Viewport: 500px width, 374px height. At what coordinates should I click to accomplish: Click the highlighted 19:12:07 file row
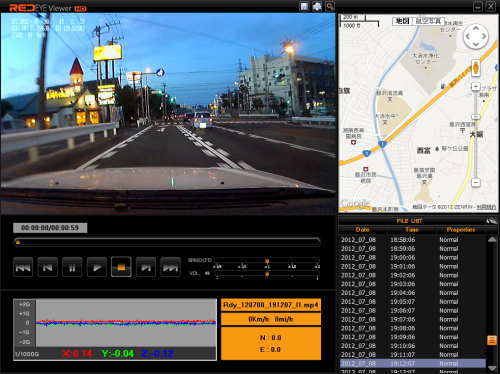coord(413,364)
